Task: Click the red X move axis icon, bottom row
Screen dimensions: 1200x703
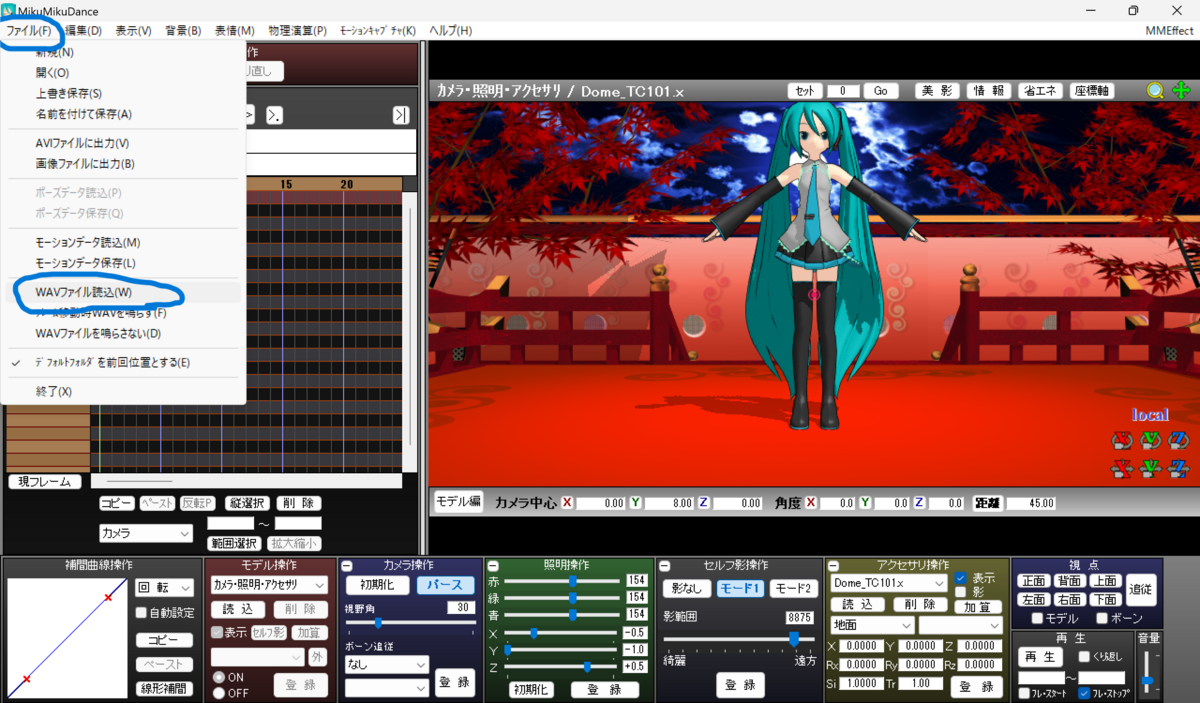Action: (x=1122, y=468)
